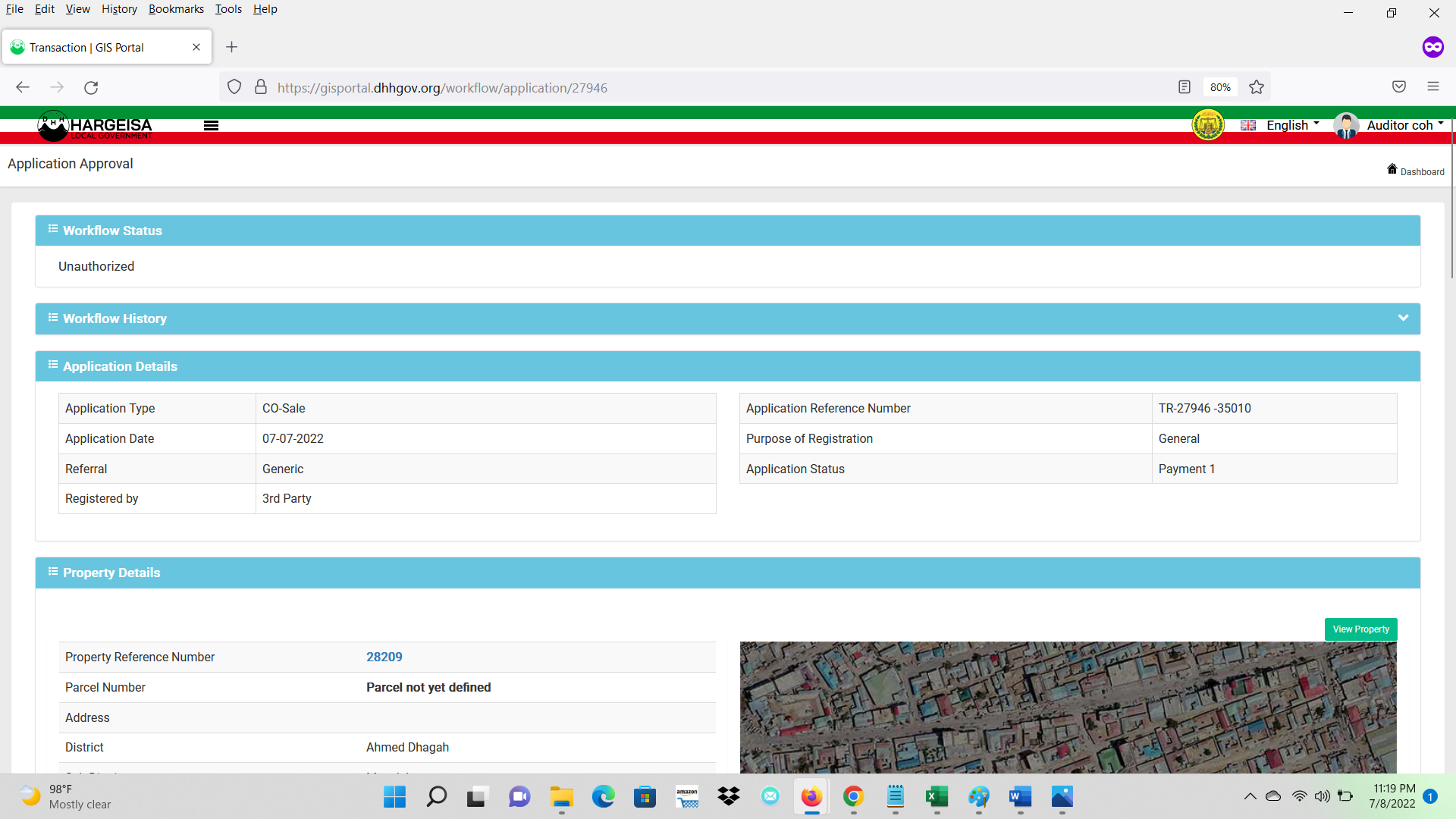Bookmark this page with the star icon
Image resolution: width=1456 pixels, height=819 pixels.
(x=1257, y=87)
